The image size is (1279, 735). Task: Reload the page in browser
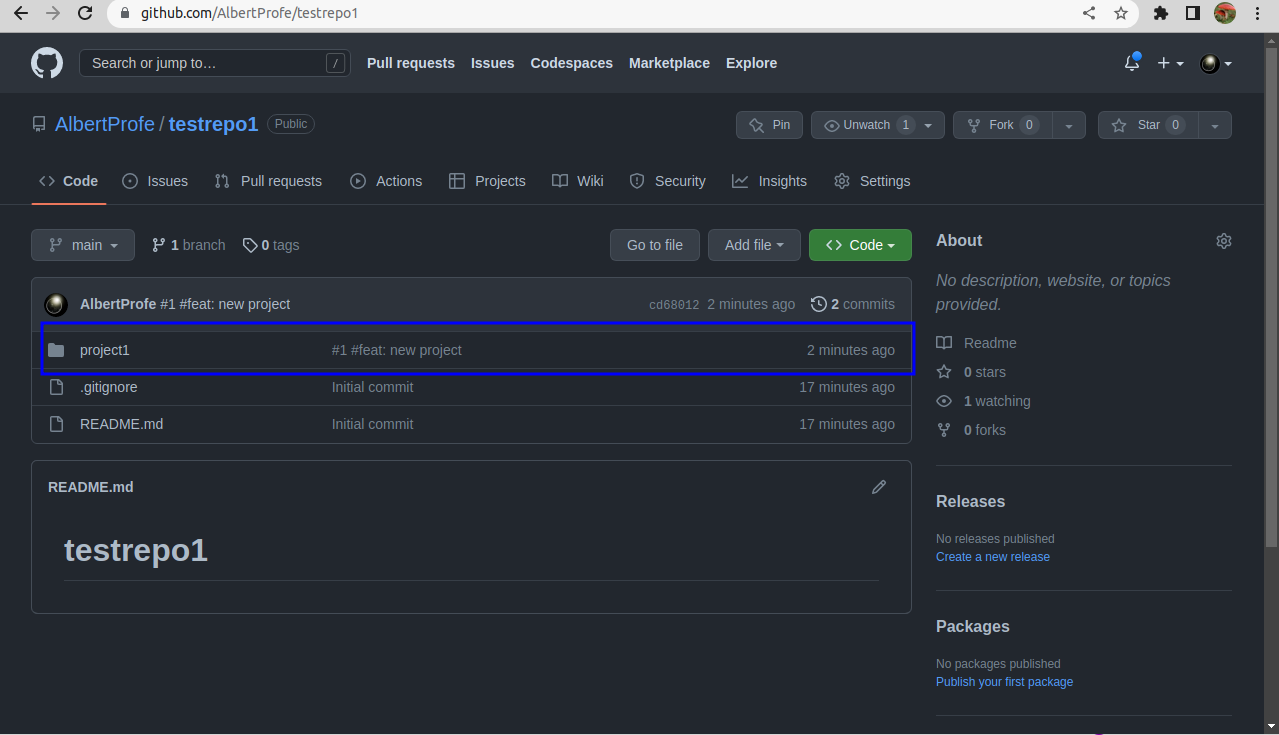tap(85, 13)
